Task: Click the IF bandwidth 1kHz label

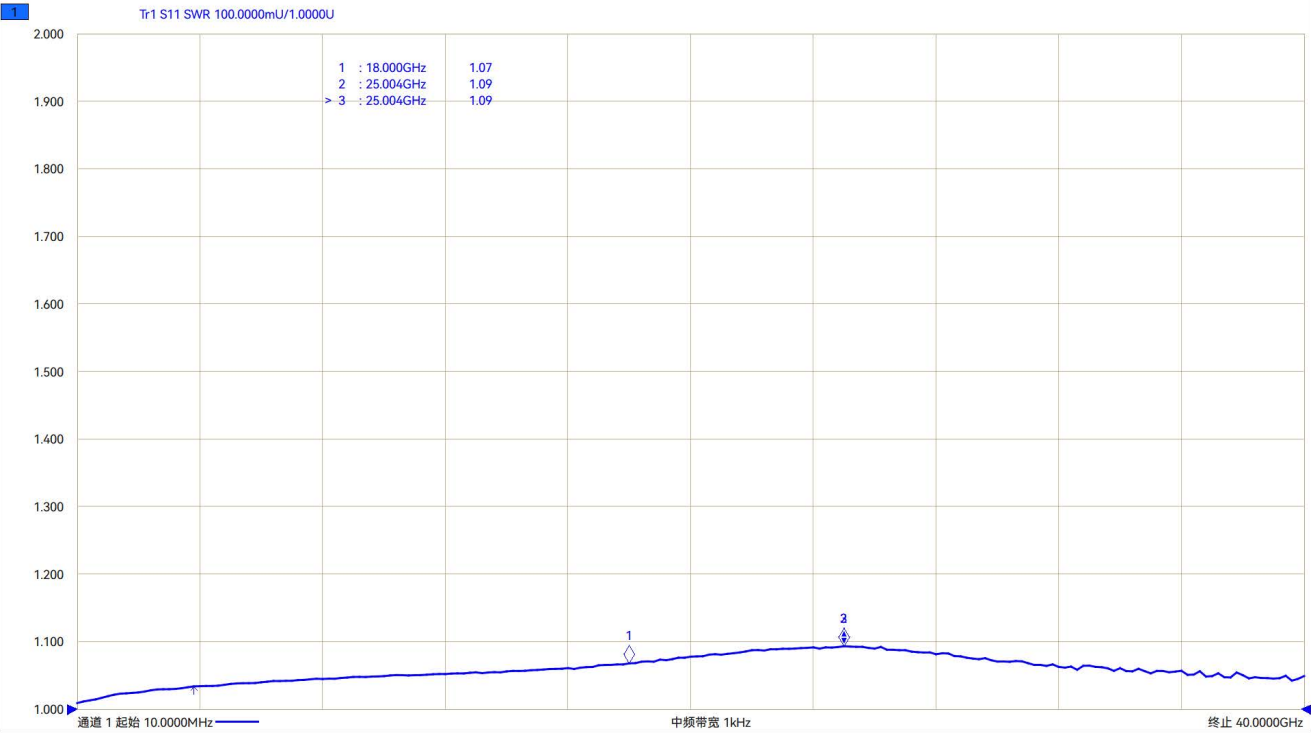Action: (x=710, y=722)
